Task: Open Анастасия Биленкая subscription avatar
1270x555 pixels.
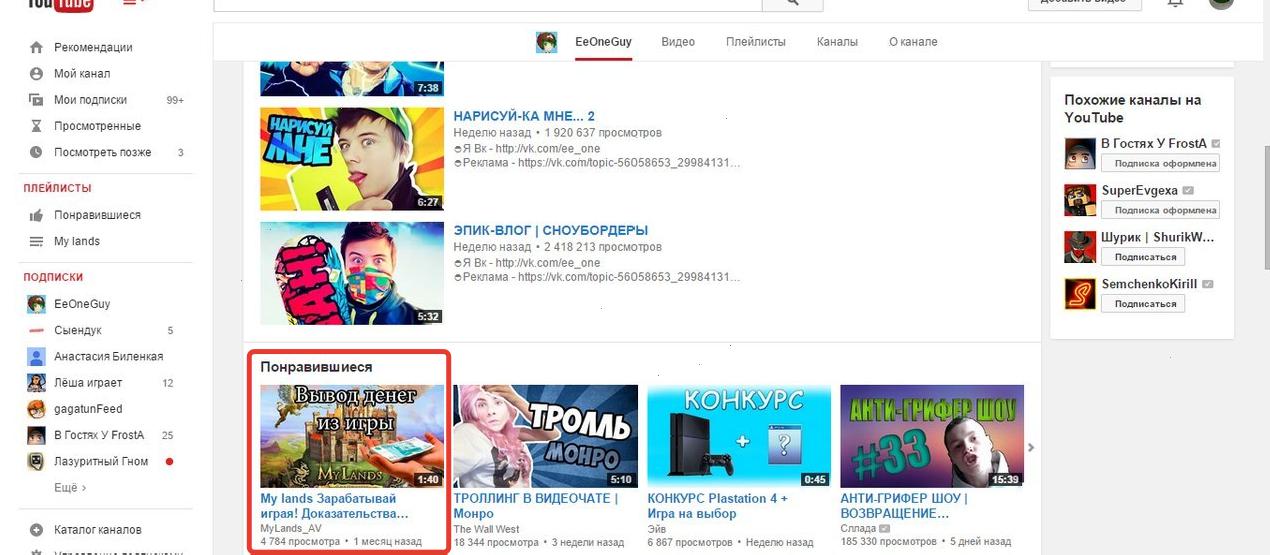Action: (x=36, y=356)
